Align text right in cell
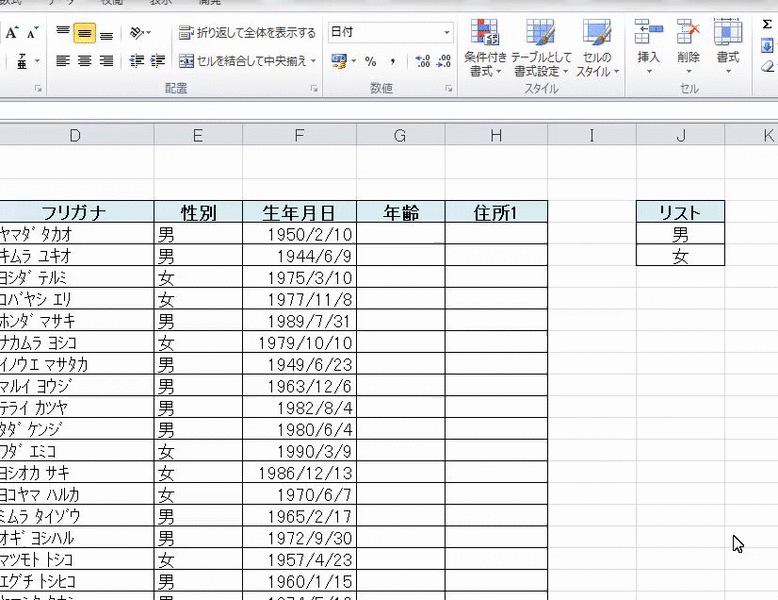 tap(106, 61)
